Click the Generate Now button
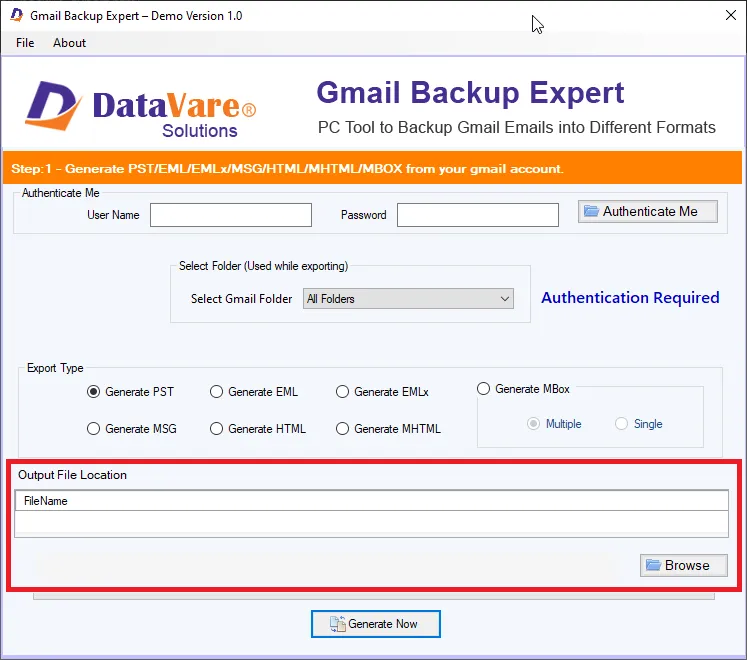The width and height of the screenshot is (747, 660). pyautogui.click(x=376, y=624)
